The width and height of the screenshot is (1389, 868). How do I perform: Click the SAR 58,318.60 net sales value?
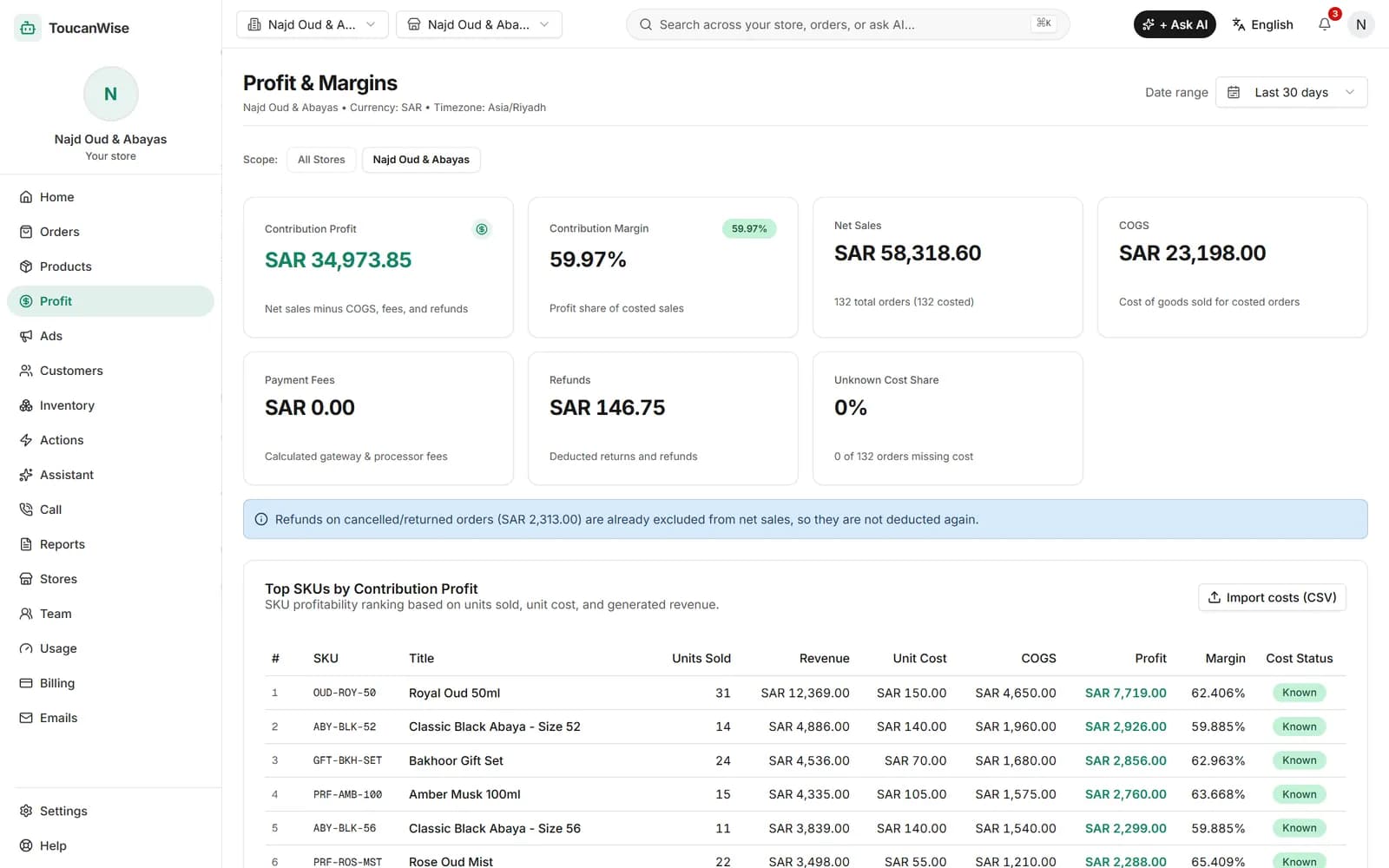907,253
